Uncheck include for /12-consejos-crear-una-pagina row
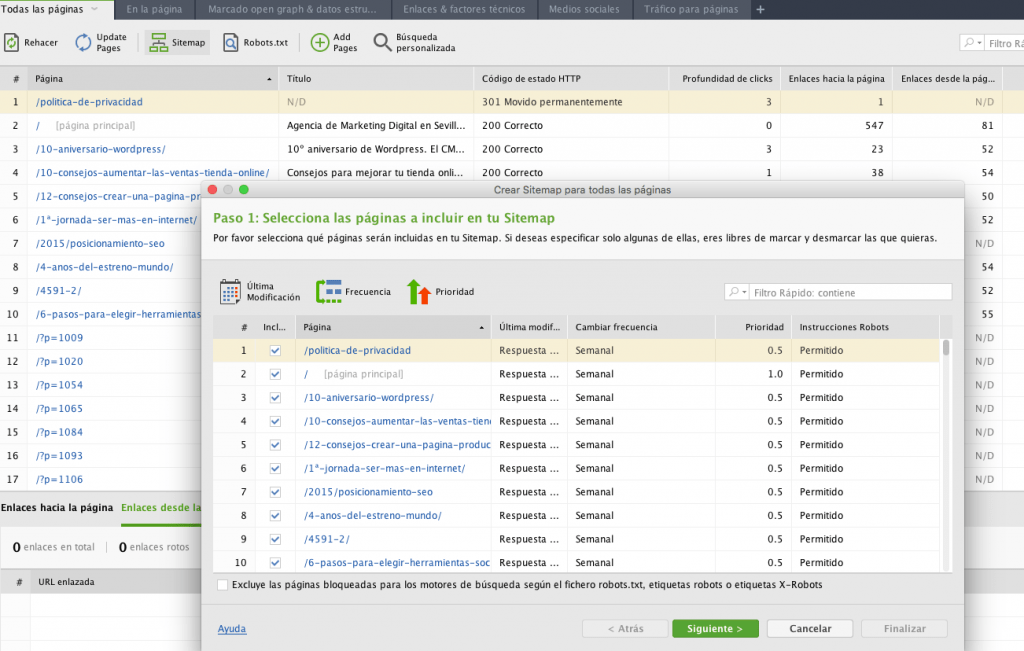 (x=275, y=445)
